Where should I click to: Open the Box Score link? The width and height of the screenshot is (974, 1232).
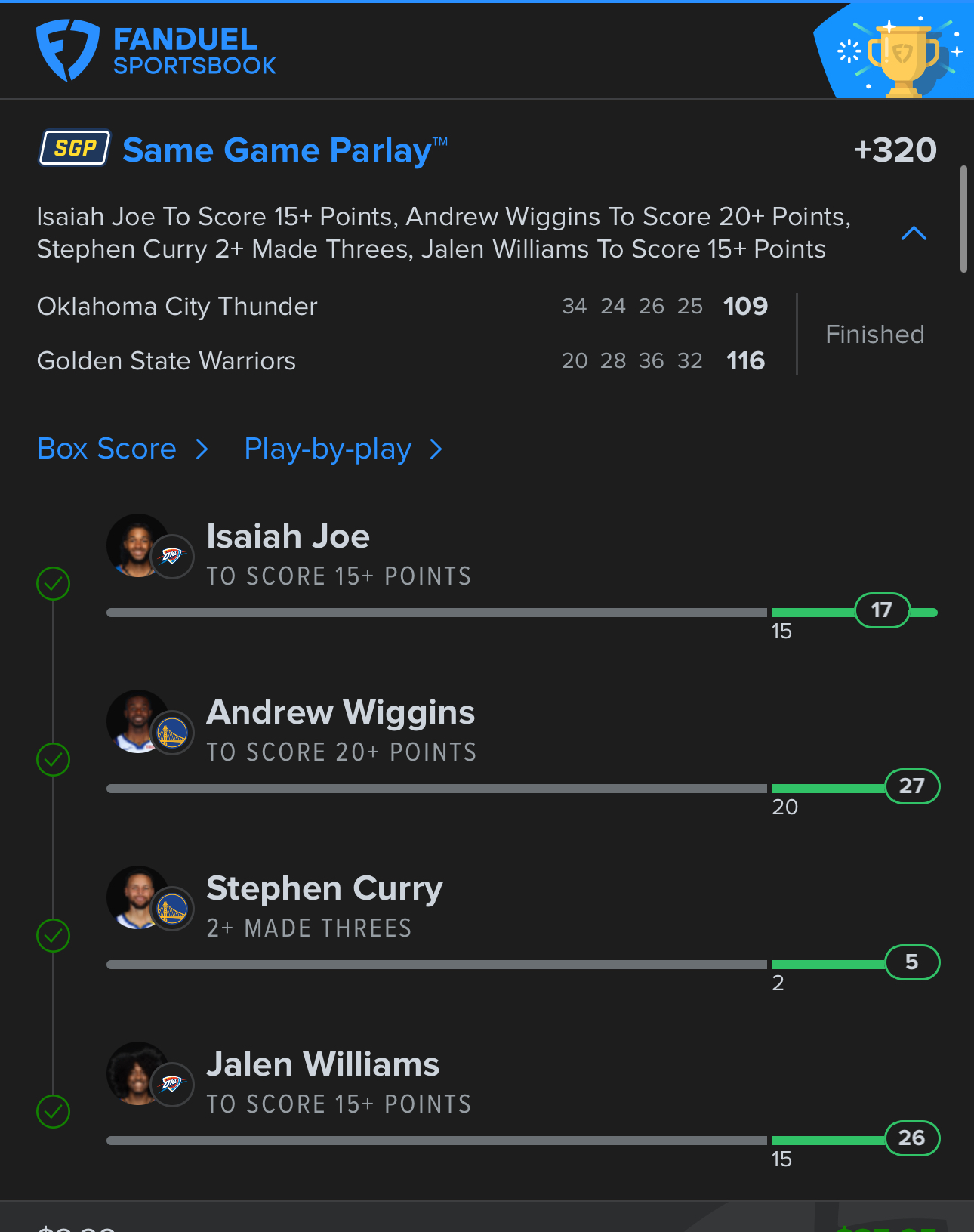click(x=106, y=449)
